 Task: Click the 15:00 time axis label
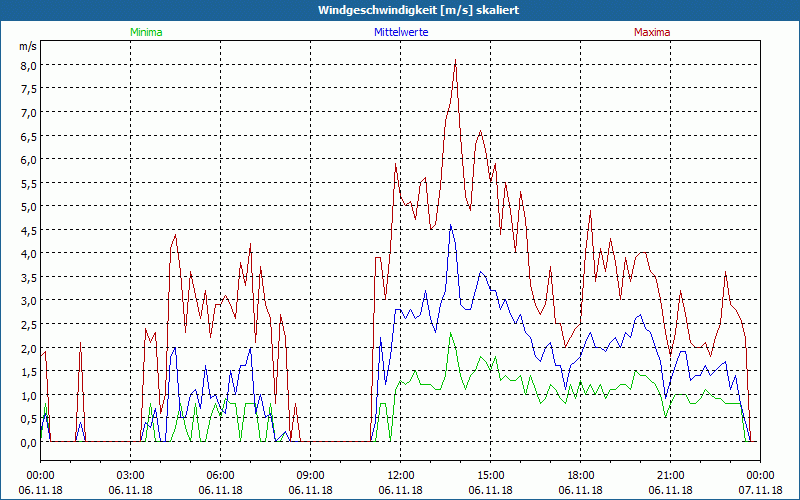pos(490,476)
